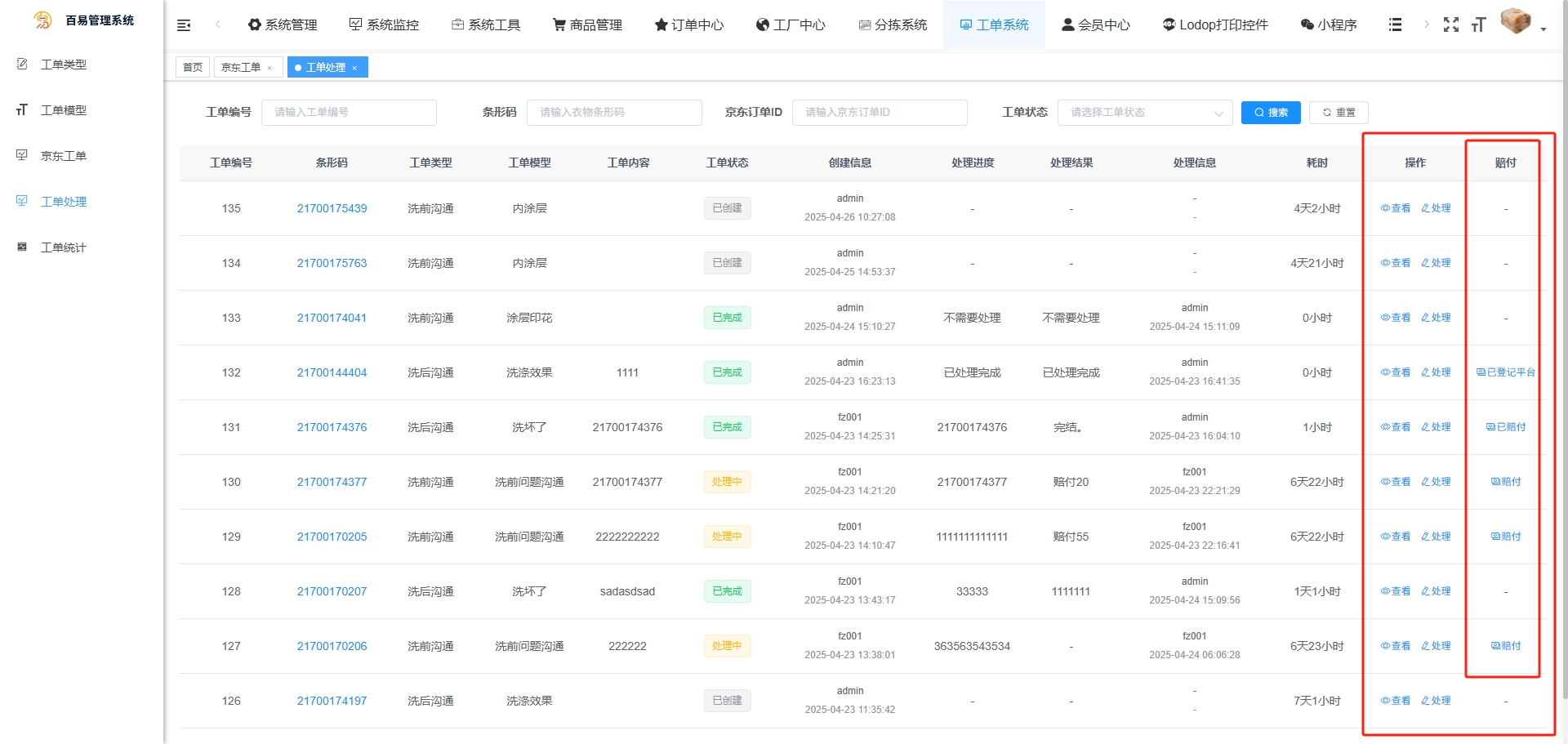Click the blue 搜索 button
The image size is (1568, 744).
(1271, 113)
